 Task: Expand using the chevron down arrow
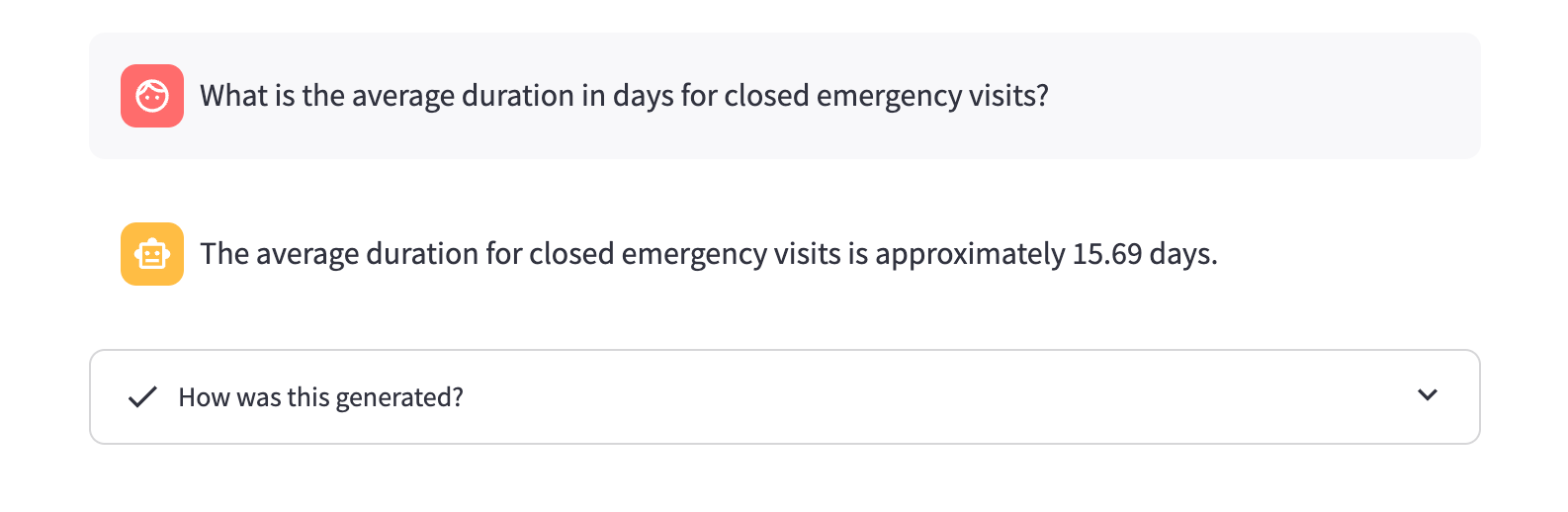coord(1427,395)
